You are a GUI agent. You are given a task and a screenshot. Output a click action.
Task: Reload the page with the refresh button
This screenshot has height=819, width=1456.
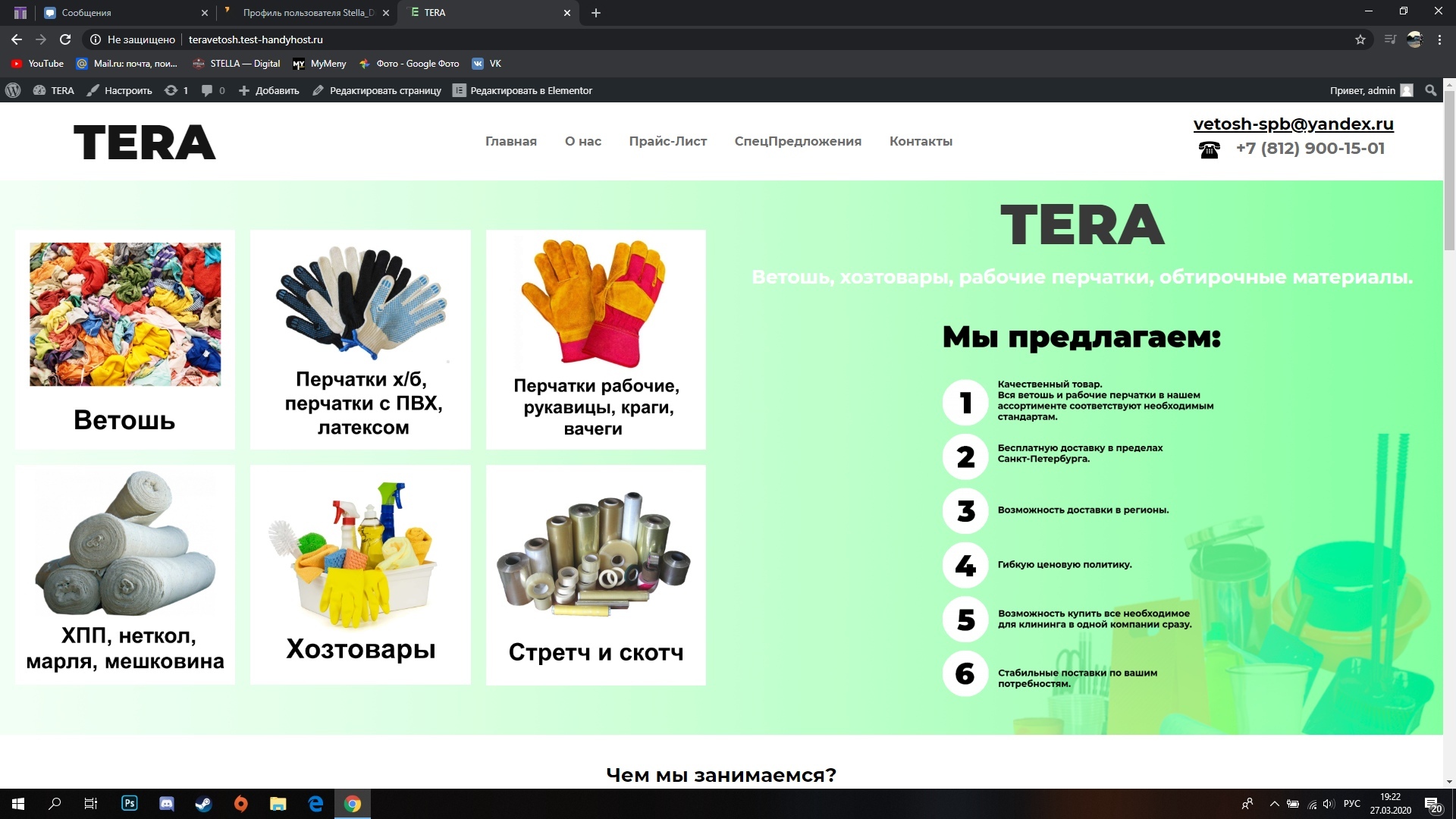[x=65, y=39]
